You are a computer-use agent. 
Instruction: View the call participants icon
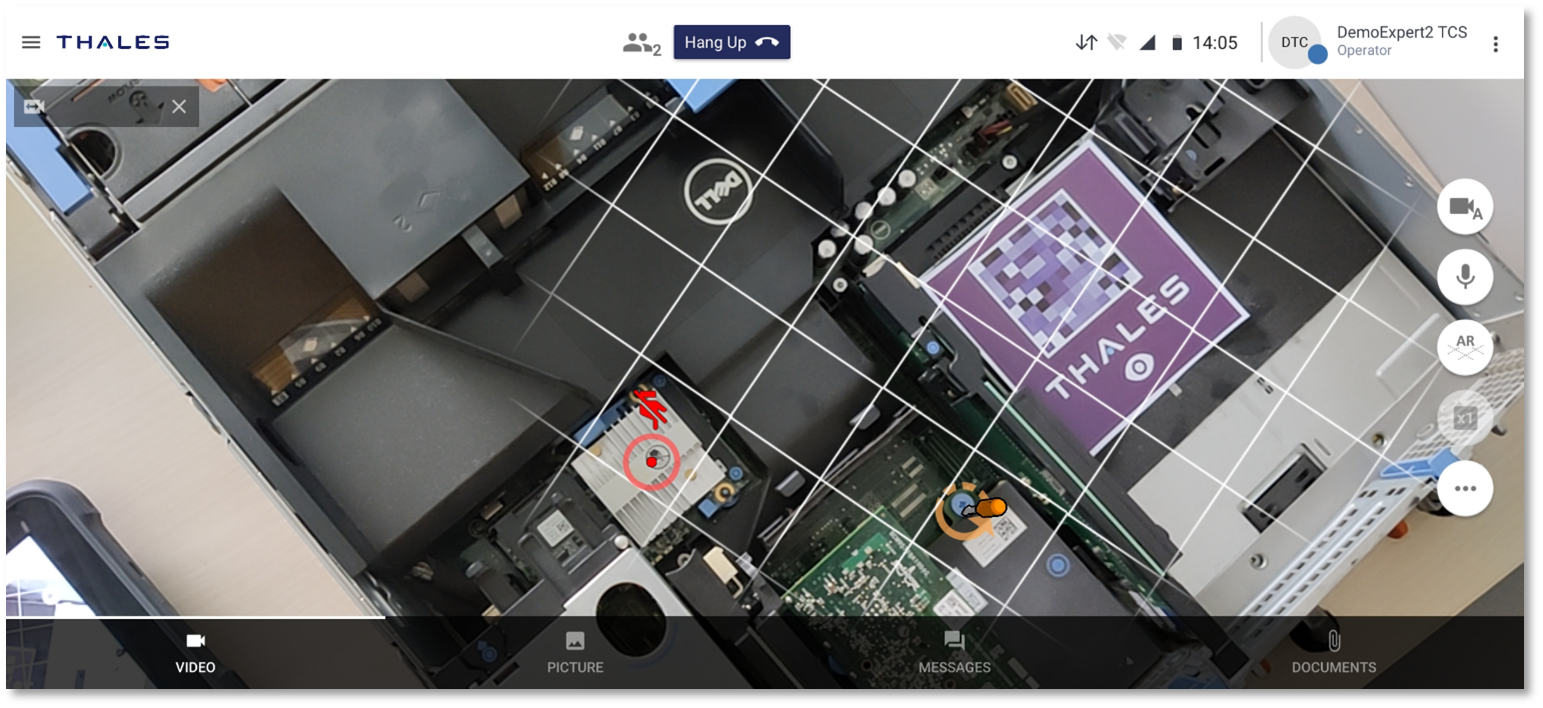click(x=641, y=43)
